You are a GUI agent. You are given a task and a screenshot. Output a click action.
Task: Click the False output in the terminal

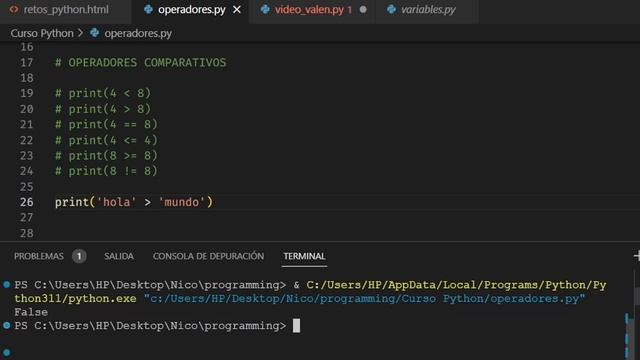pyautogui.click(x=31, y=312)
